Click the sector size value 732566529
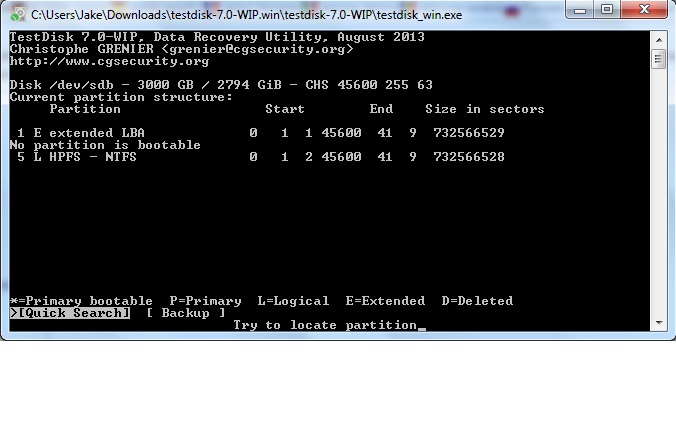The height and width of the screenshot is (425, 676). (469, 133)
